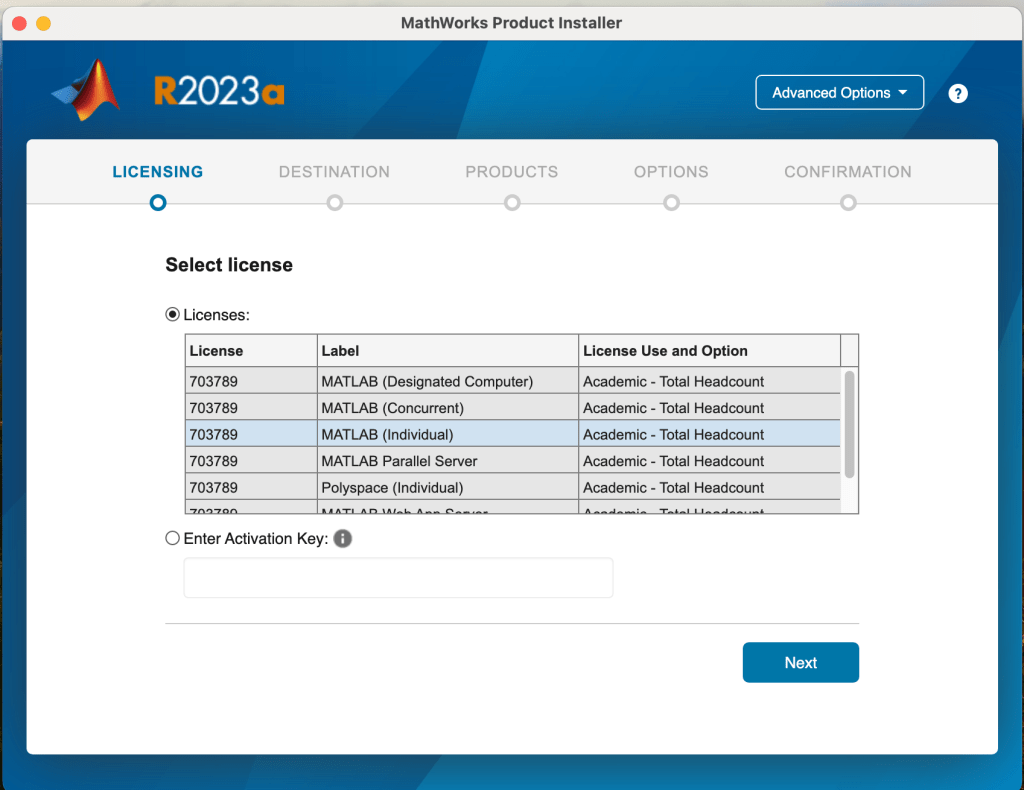Open the Advanced Options dropdown
The image size is (1024, 790).
pos(839,93)
